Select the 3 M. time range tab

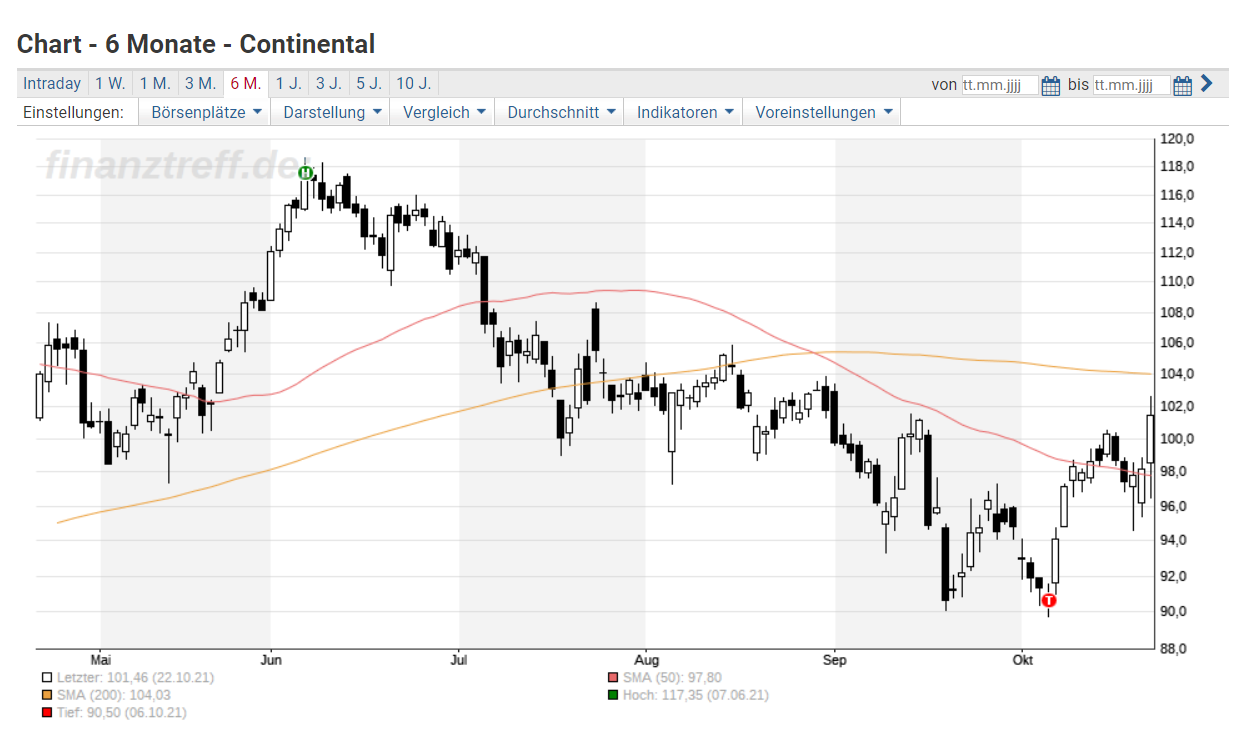coord(200,83)
